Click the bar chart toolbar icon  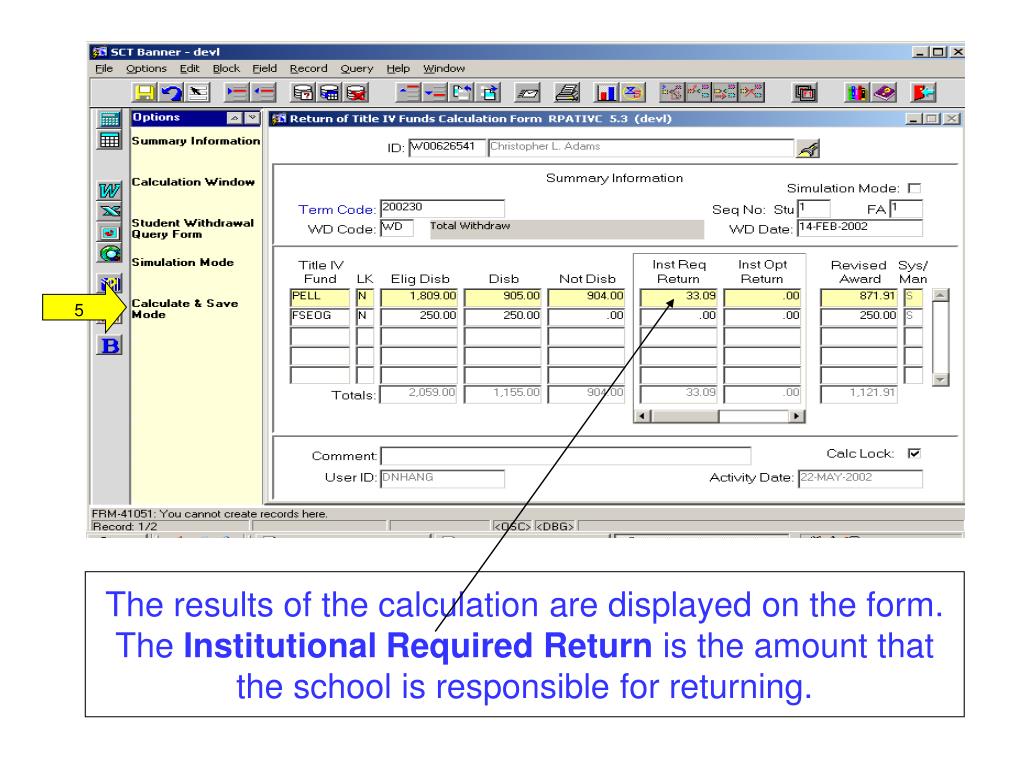[606, 93]
